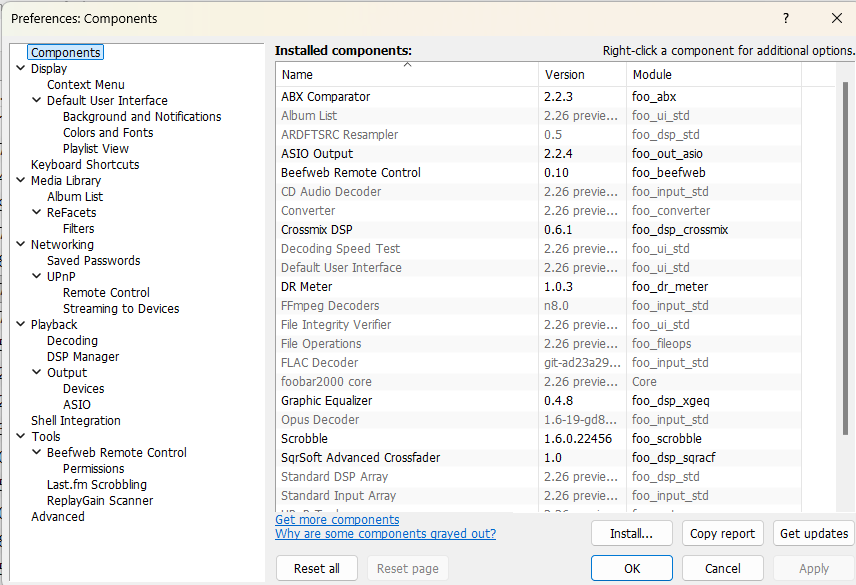Select the File Integrity Verifier row
856x585 pixels.
click(x=538, y=325)
